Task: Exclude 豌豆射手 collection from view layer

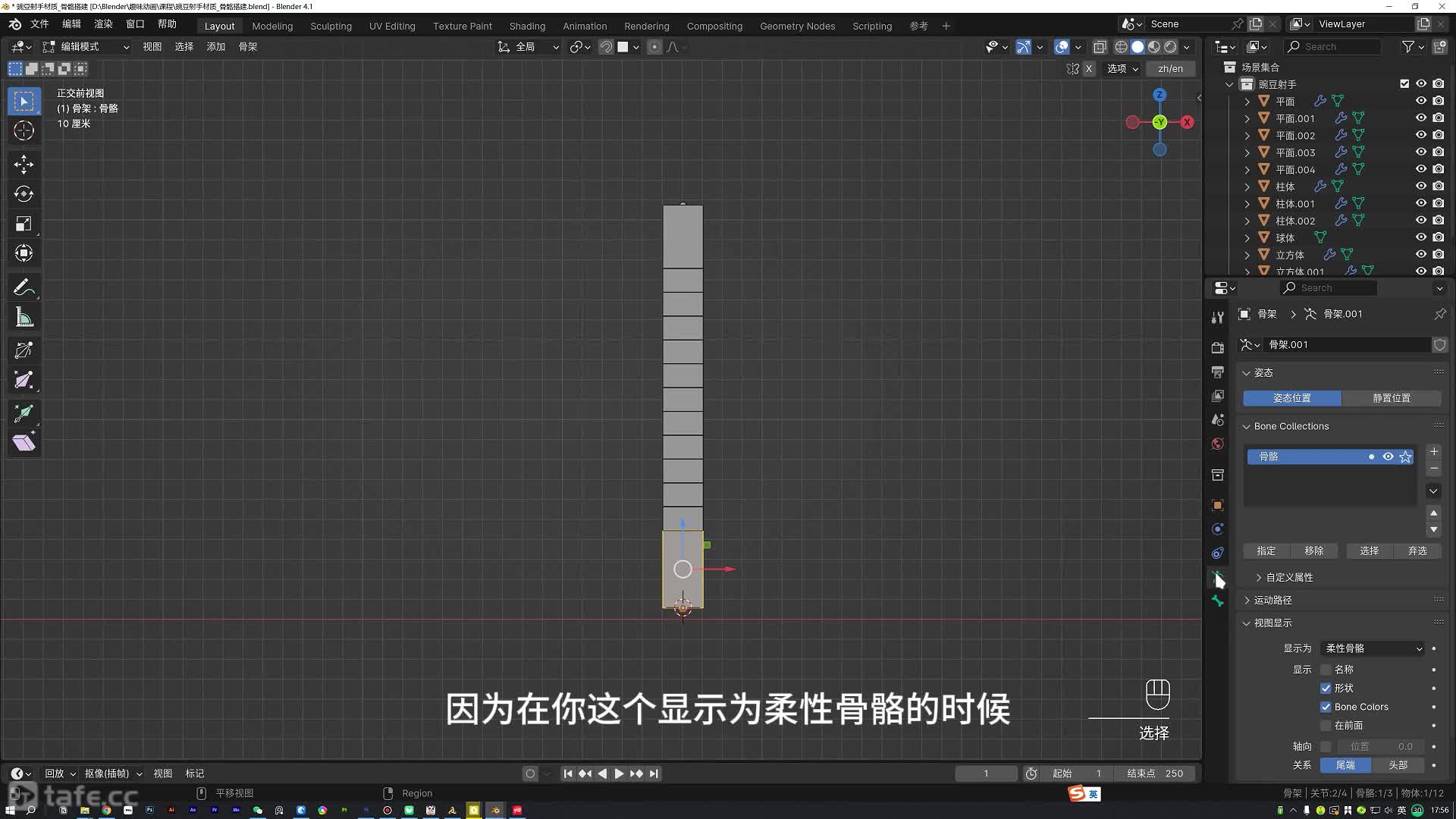Action: 1404,84
